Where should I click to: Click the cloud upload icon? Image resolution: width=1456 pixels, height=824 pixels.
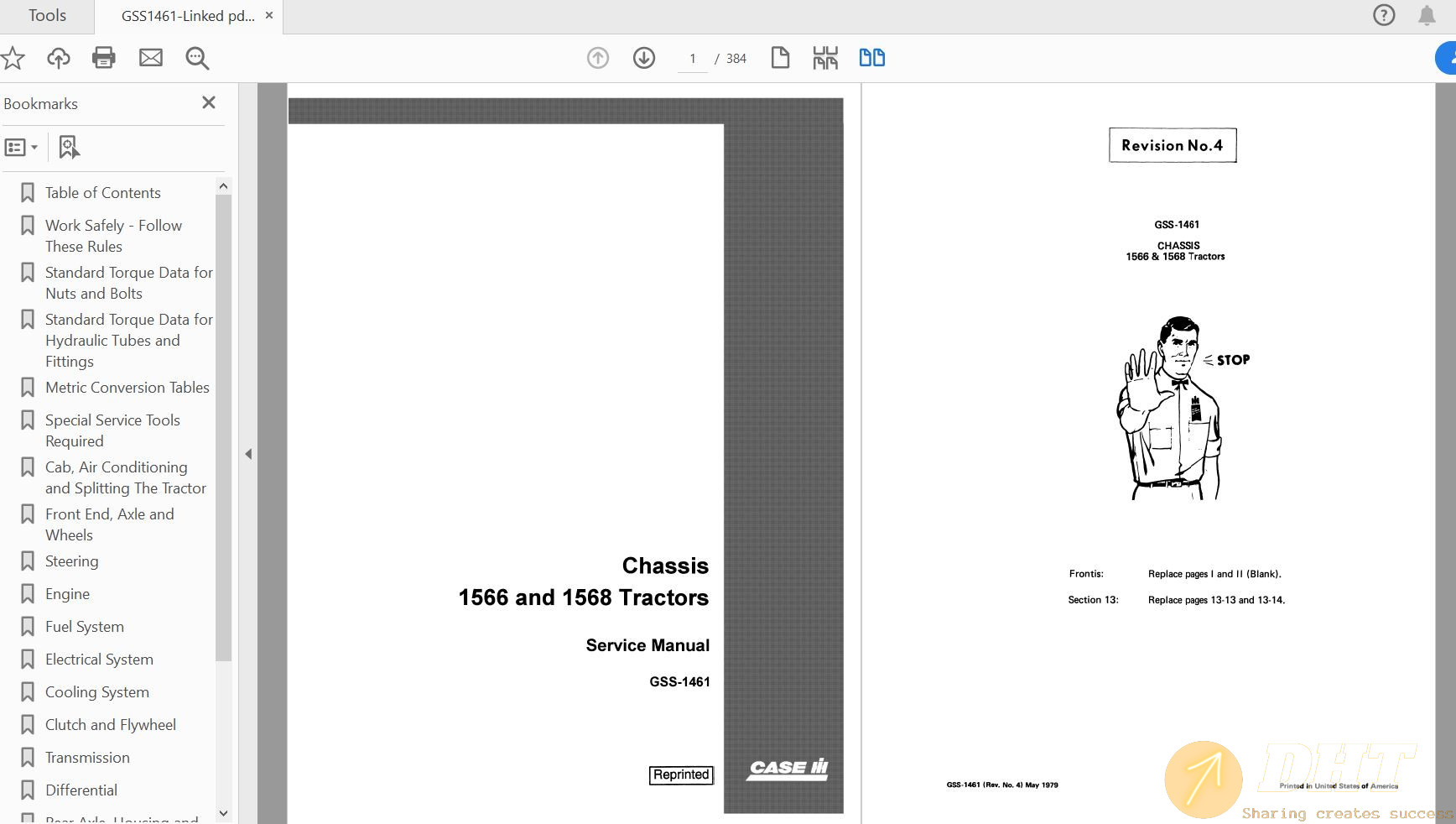[x=58, y=58]
